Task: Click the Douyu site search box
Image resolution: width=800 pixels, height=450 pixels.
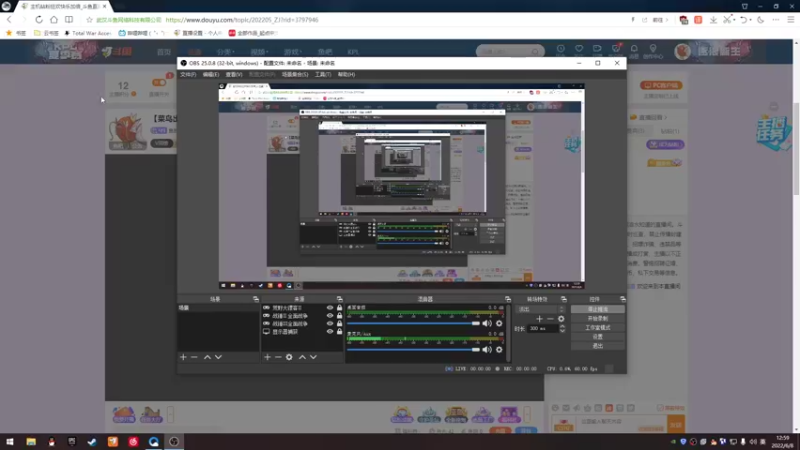Action: [x=509, y=51]
